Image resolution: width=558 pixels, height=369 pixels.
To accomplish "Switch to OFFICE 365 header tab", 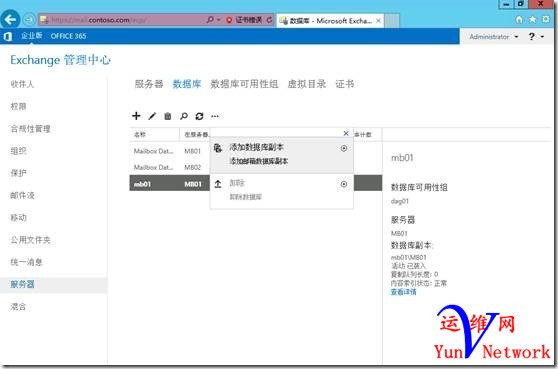I will (68, 36).
